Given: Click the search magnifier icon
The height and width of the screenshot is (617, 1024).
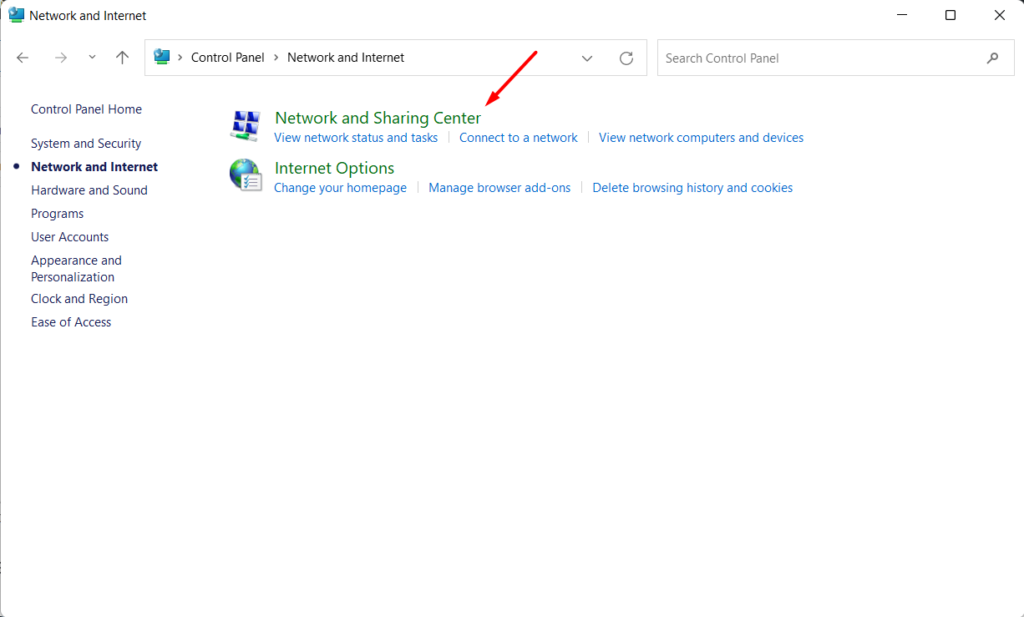Looking at the screenshot, I should point(993,58).
